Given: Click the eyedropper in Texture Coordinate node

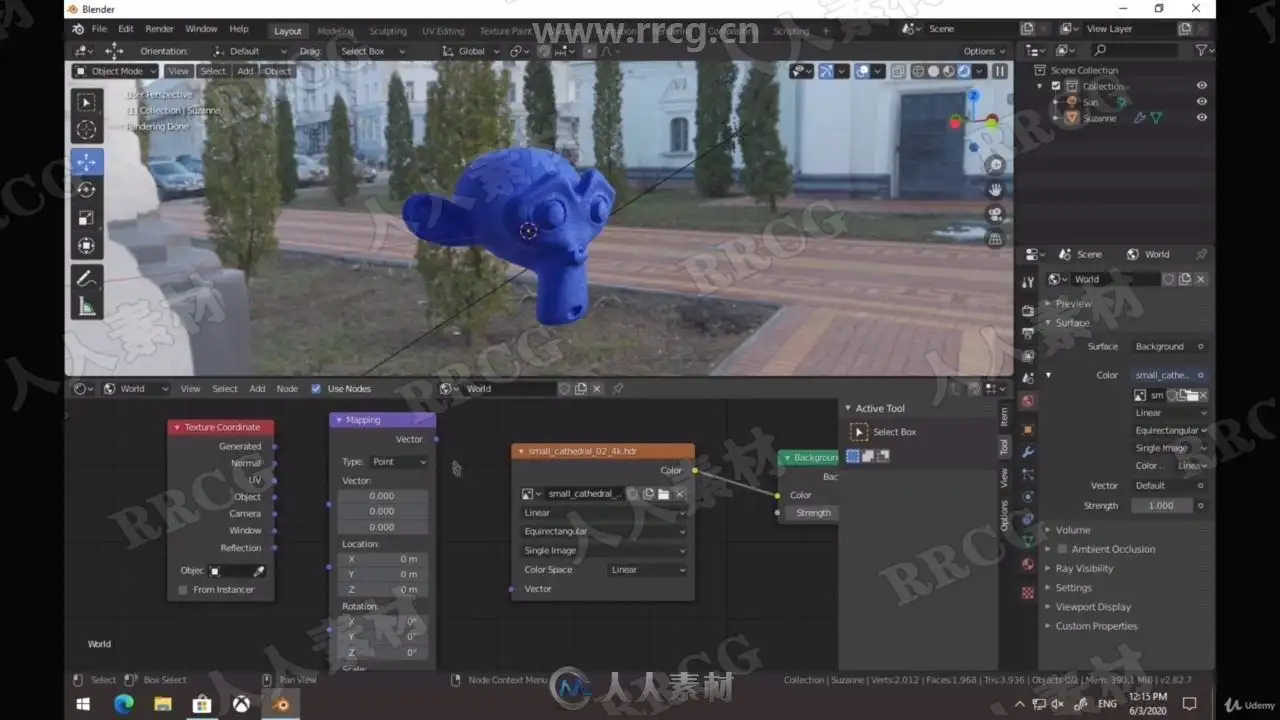Looking at the screenshot, I should click(259, 571).
